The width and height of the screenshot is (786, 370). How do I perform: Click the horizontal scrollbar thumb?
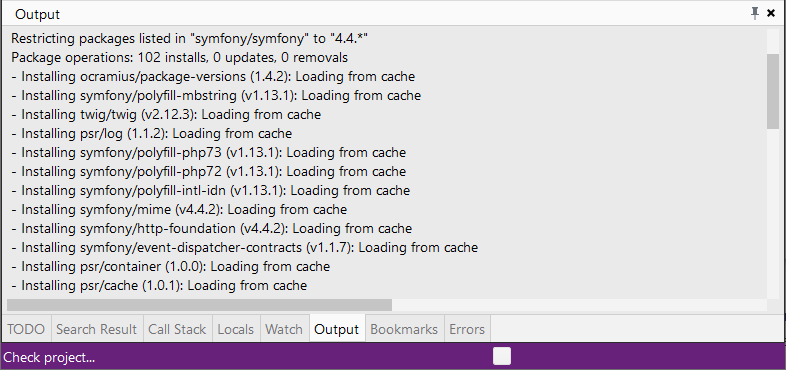tap(200, 305)
